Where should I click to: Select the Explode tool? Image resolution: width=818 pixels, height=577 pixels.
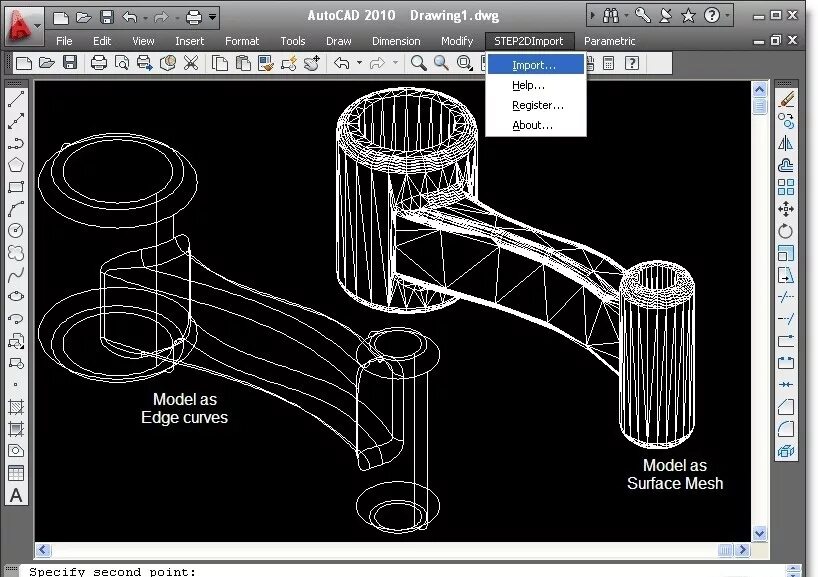click(786, 451)
